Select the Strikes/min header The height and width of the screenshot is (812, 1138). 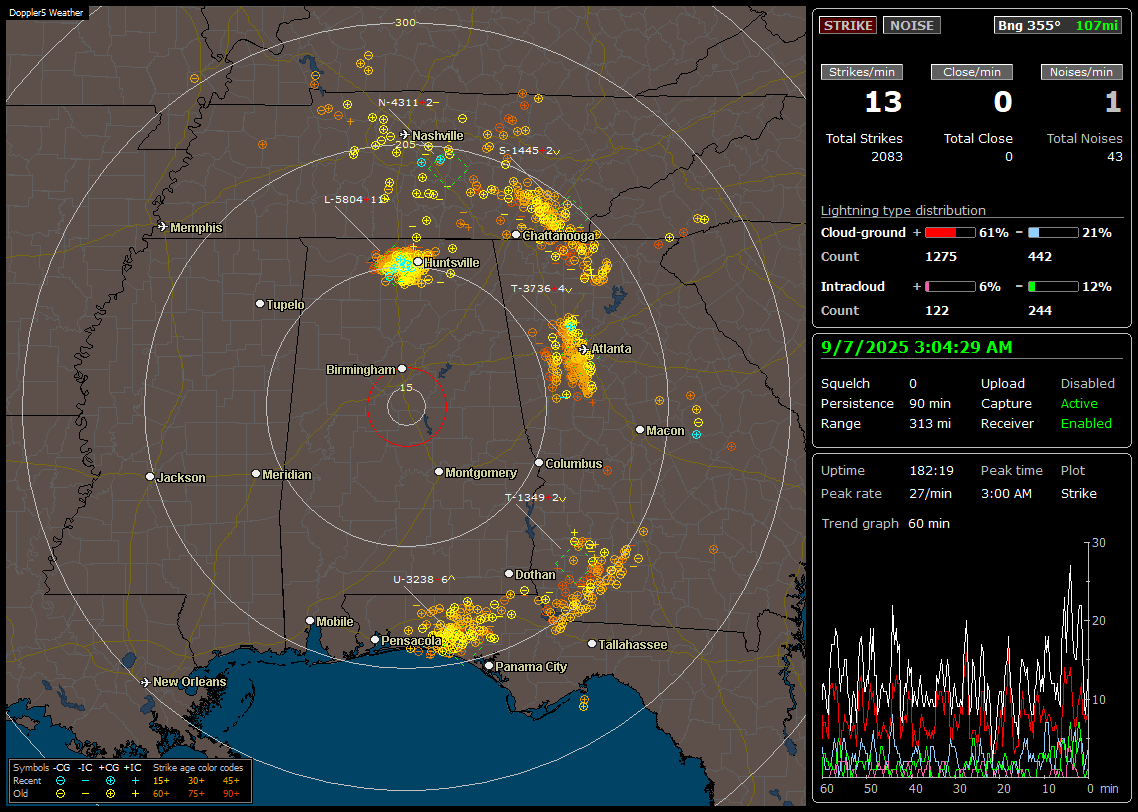862,72
